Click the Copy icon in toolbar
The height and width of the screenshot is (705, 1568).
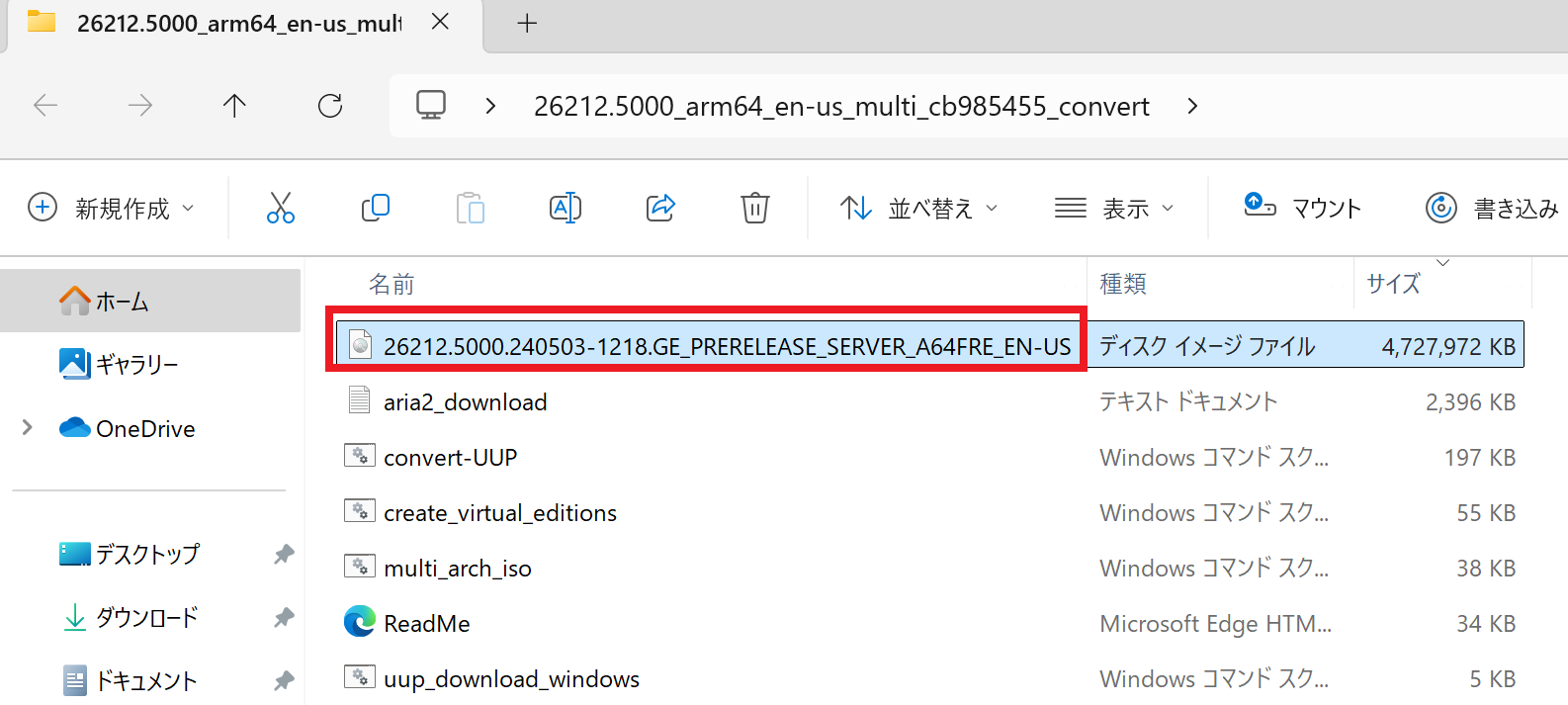coord(376,208)
